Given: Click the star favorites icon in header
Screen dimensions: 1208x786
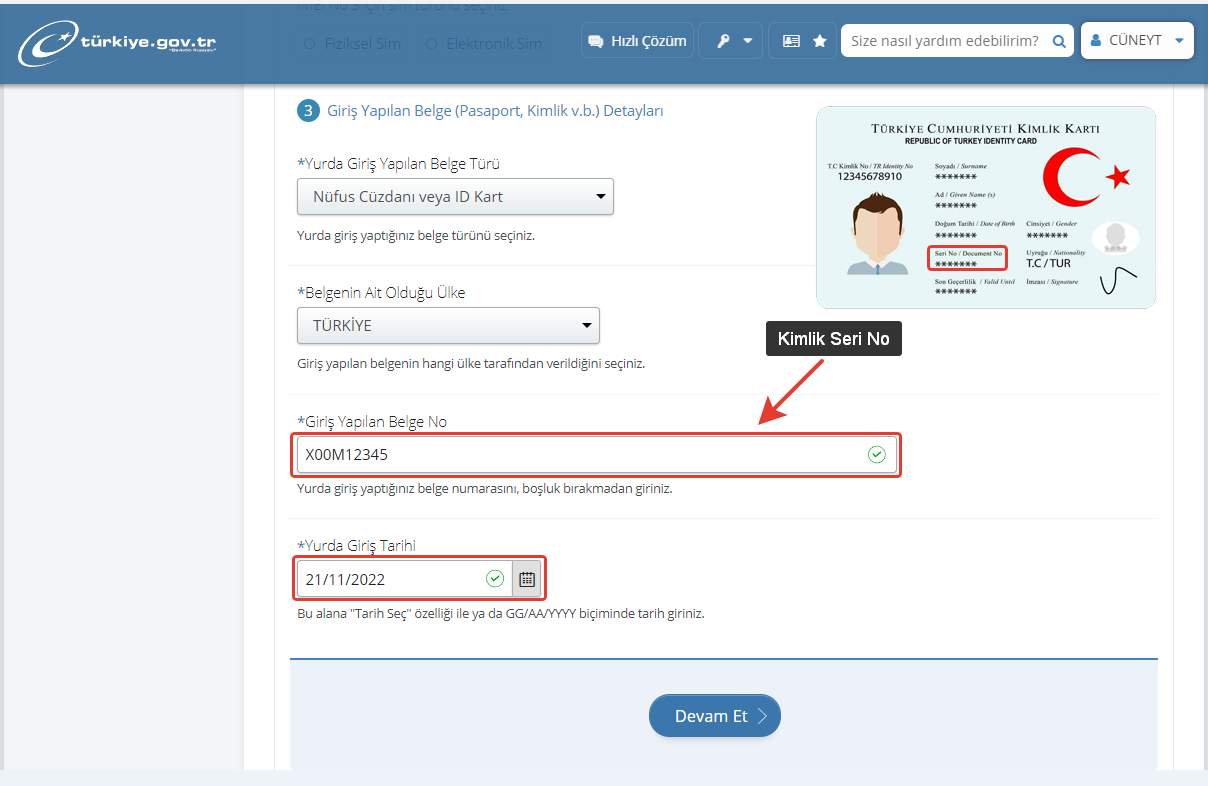Looking at the screenshot, I should (820, 41).
